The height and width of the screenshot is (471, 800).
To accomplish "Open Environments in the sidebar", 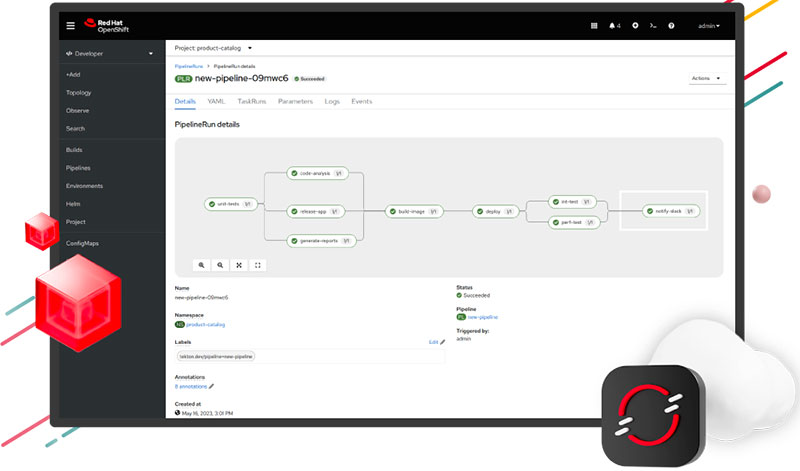I will tap(84, 186).
